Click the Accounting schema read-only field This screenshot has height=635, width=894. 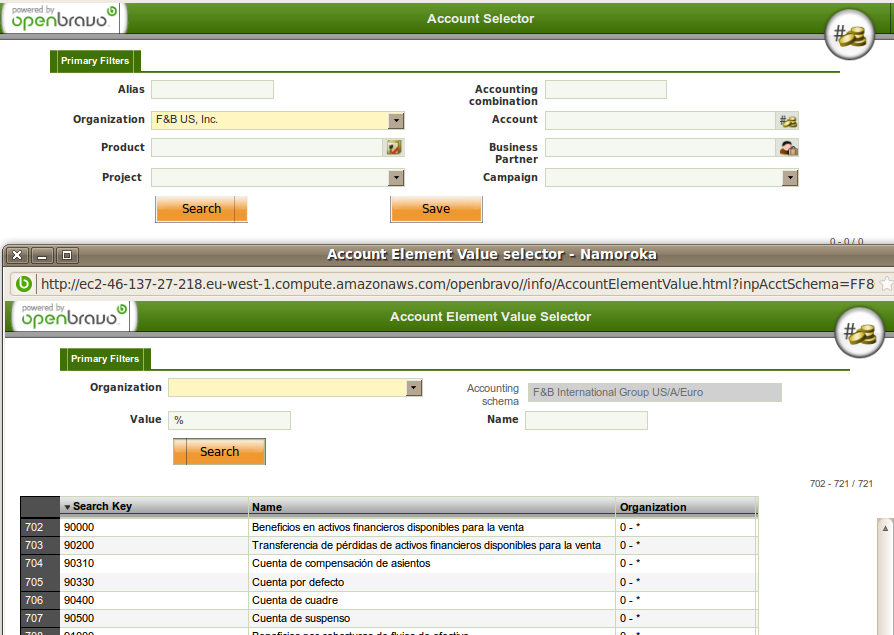[655, 392]
